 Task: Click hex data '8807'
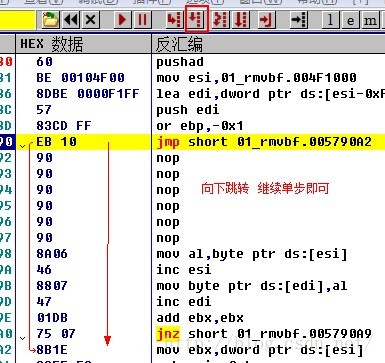pos(52,286)
